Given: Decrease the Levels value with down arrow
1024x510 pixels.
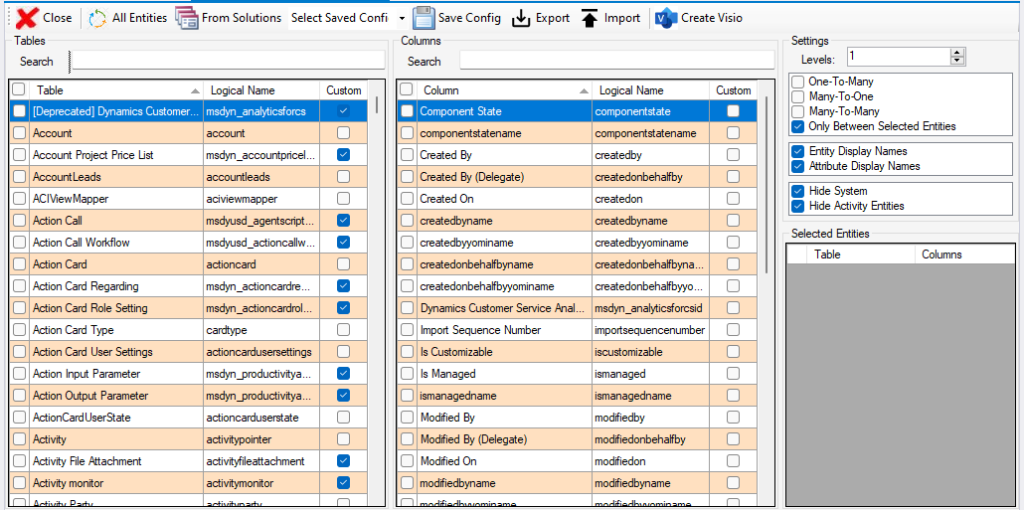Looking at the screenshot, I should pyautogui.click(x=957, y=61).
